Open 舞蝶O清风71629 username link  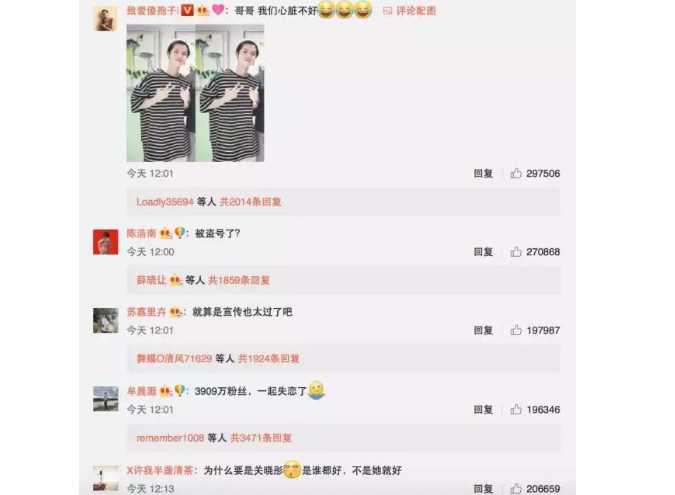click(174, 359)
